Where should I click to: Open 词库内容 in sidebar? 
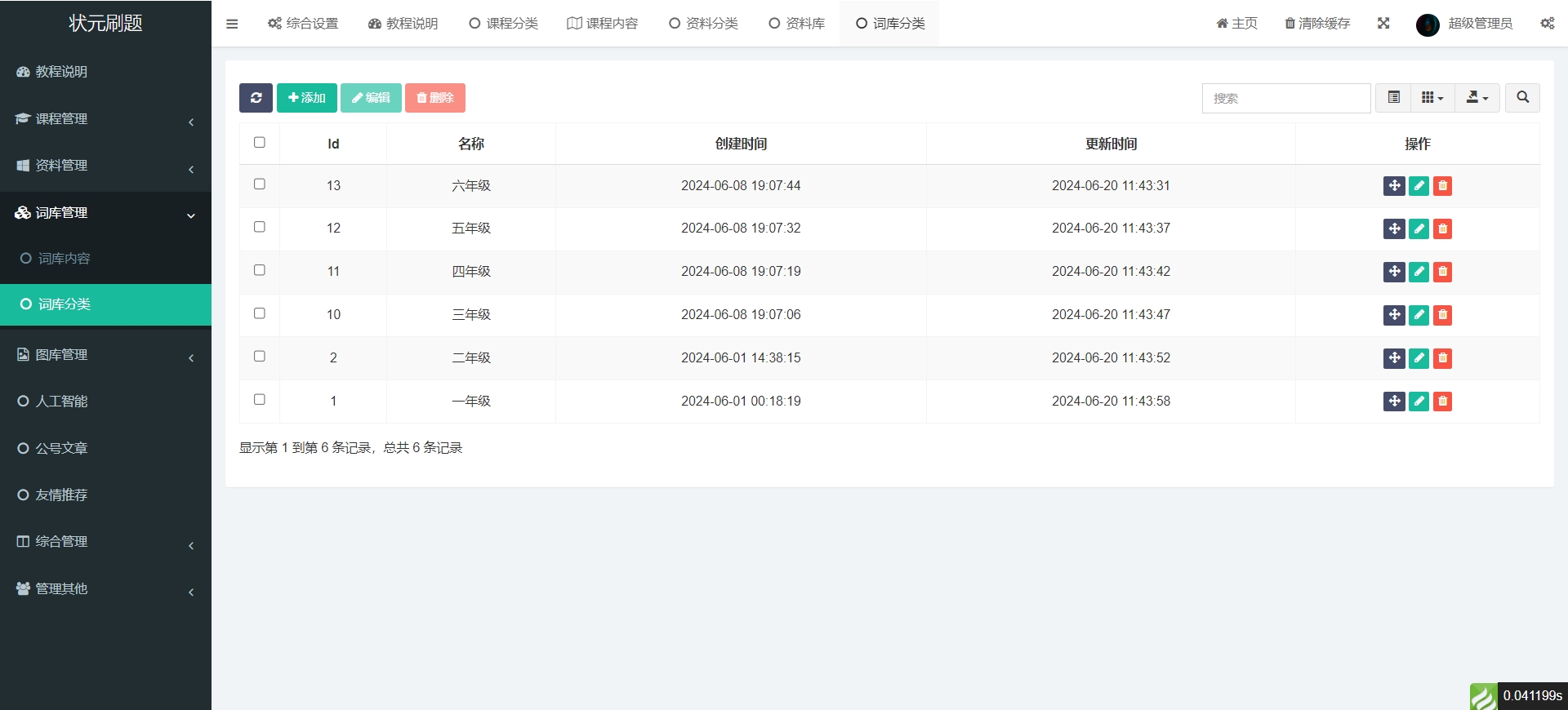[105, 259]
